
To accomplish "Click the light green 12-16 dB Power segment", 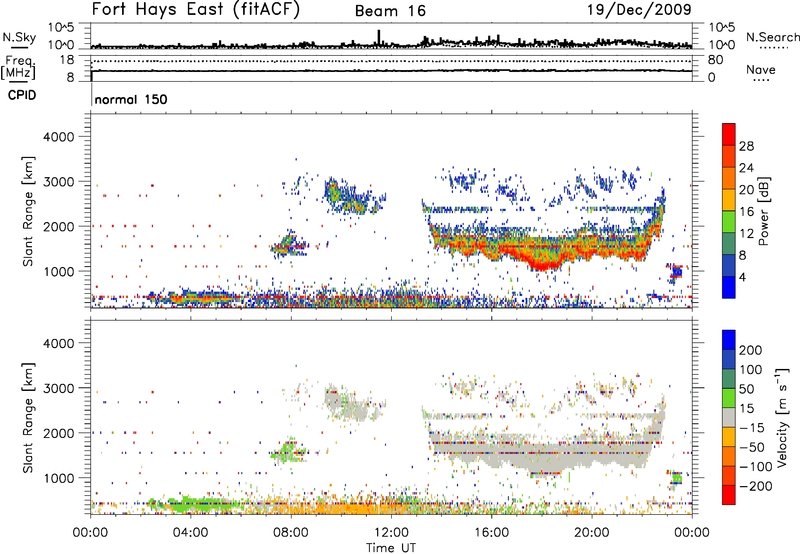I will coord(729,222).
